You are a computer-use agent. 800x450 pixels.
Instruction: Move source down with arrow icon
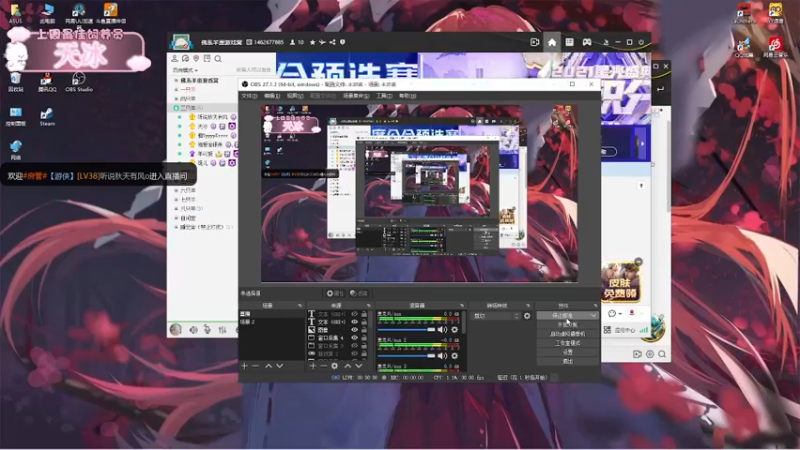click(359, 366)
